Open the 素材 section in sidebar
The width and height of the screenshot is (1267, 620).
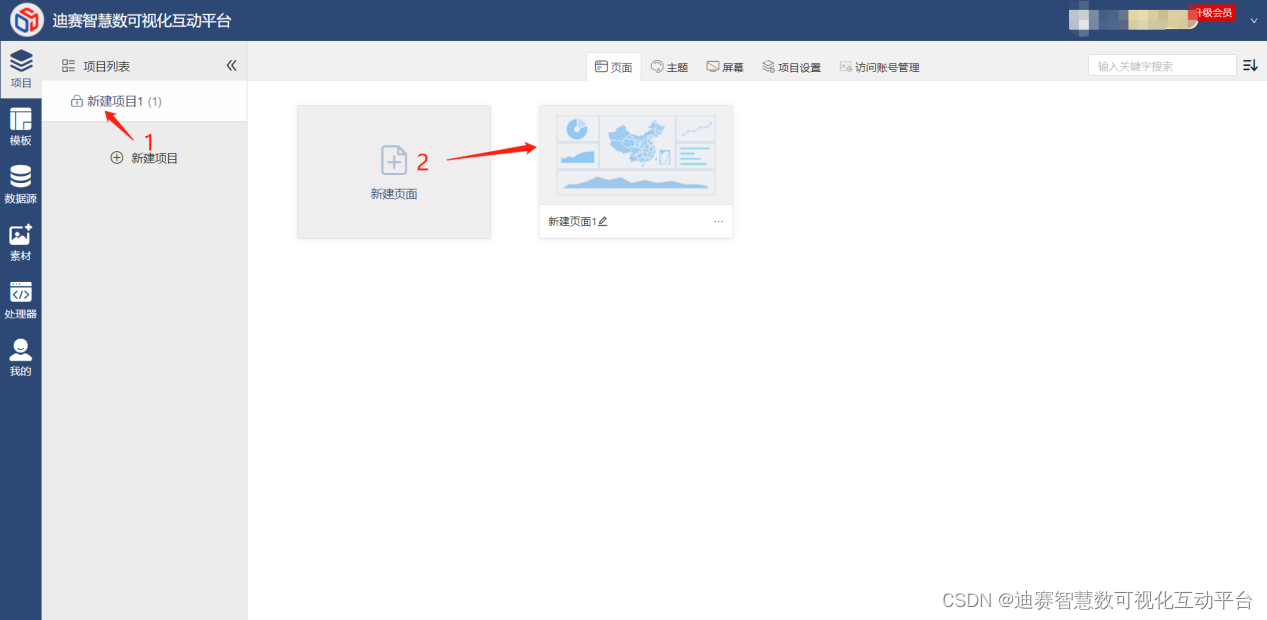pos(21,243)
